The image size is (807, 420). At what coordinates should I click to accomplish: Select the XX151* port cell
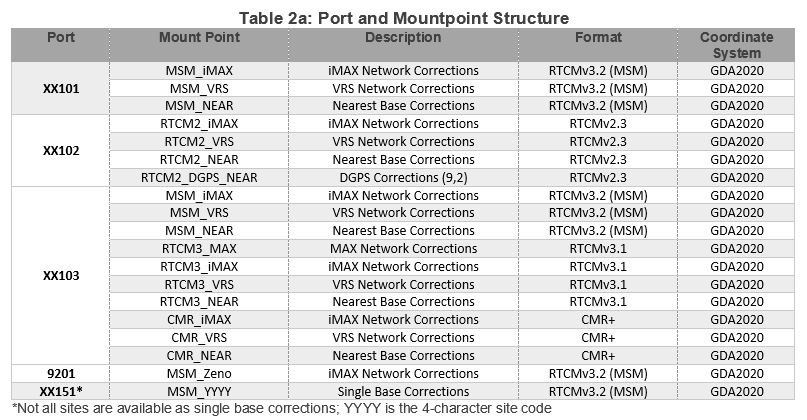tap(61, 391)
